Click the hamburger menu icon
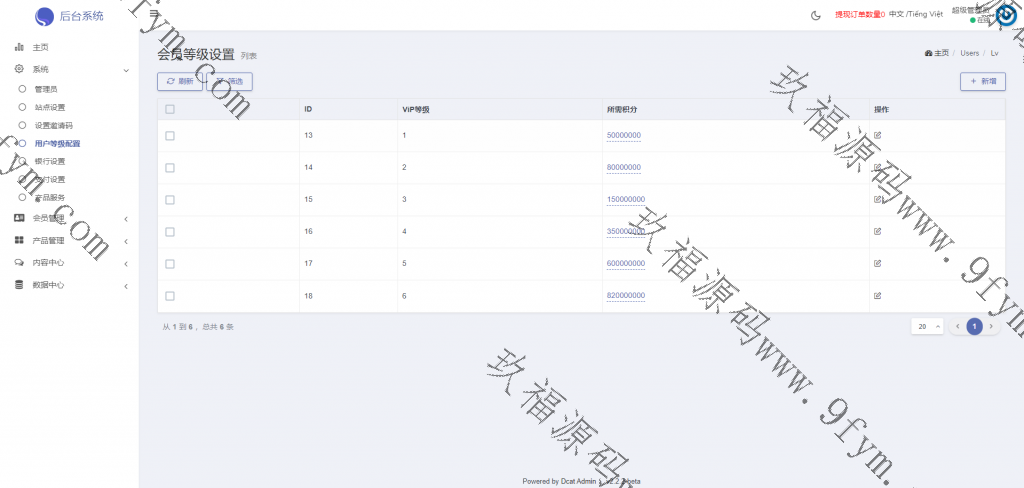This screenshot has height=488, width=1024. click(154, 15)
